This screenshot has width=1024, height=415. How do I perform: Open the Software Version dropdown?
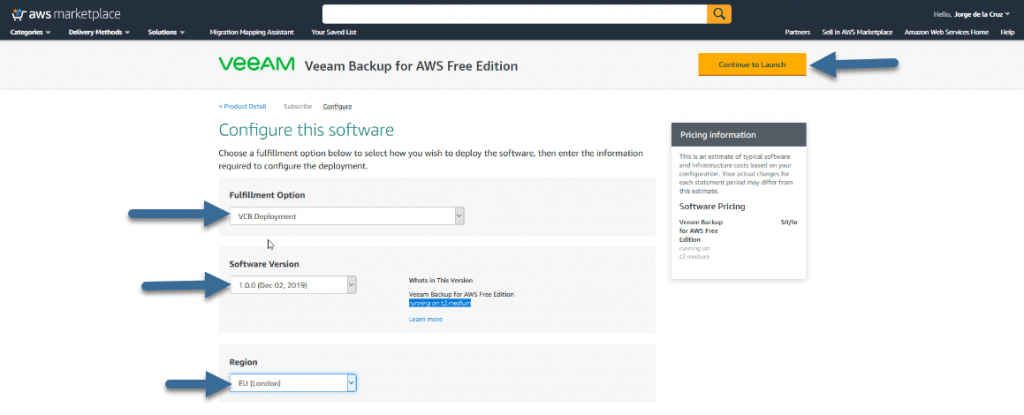[x=293, y=285]
